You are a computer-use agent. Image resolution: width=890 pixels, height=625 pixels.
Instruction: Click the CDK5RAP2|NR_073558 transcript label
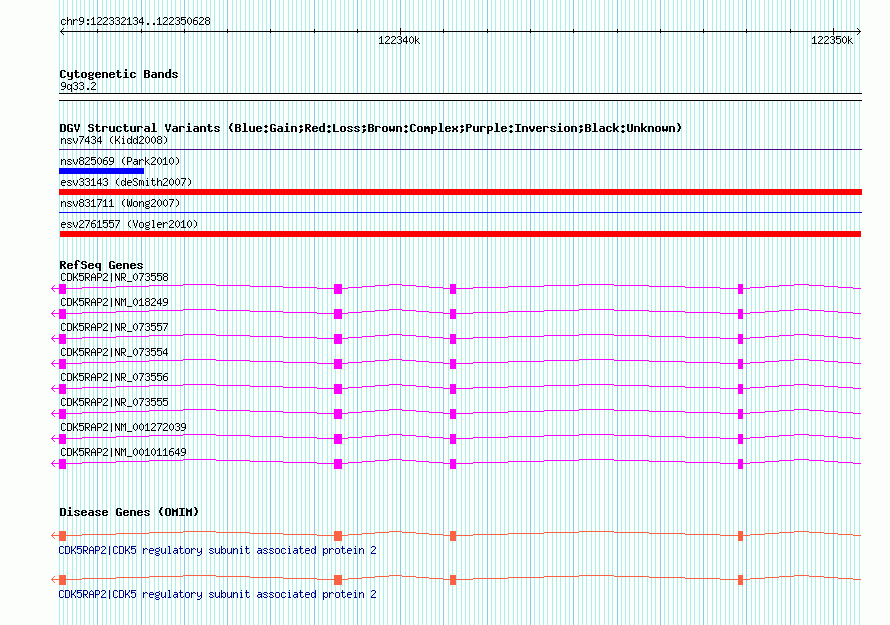click(x=114, y=278)
